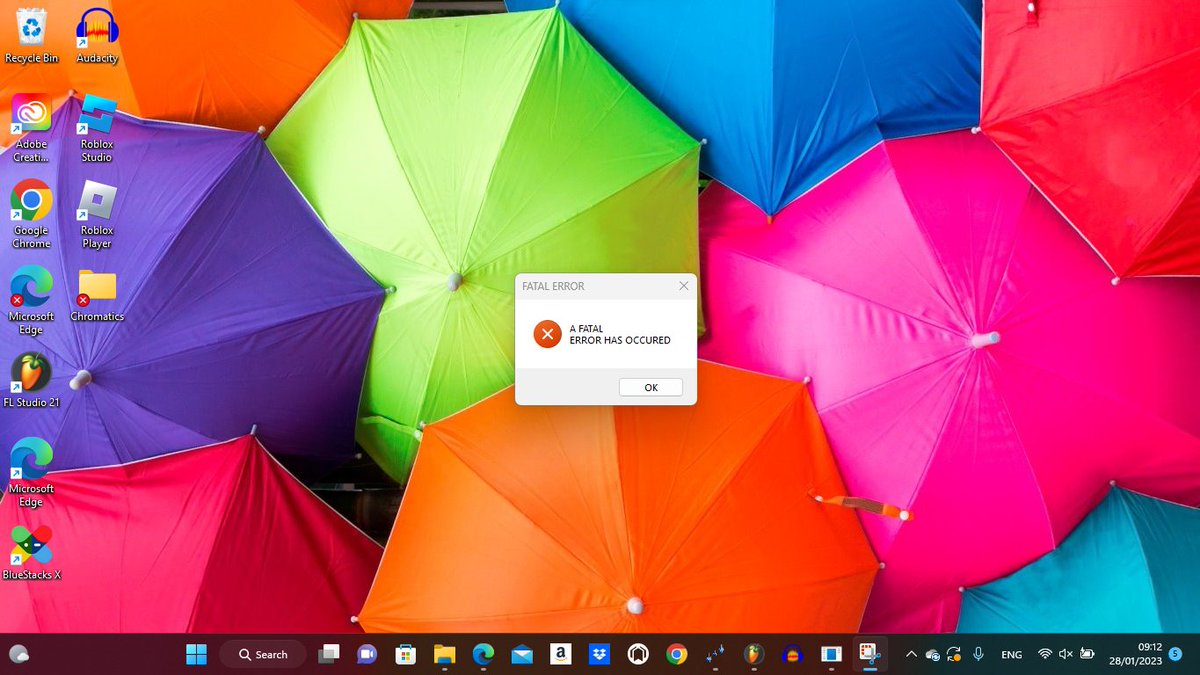
Task: Open Task View from the taskbar
Action: [328, 654]
